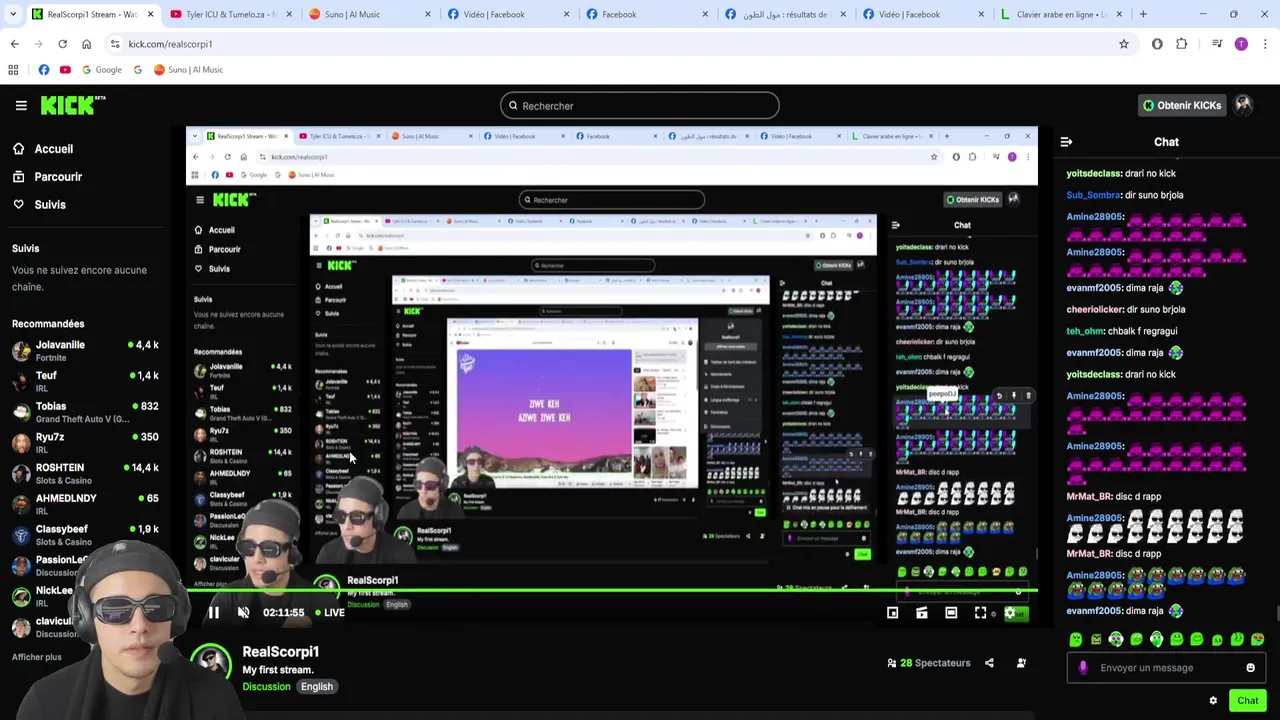Open the user profile avatar menu
Viewport: 1280px width, 720px height.
click(1243, 105)
